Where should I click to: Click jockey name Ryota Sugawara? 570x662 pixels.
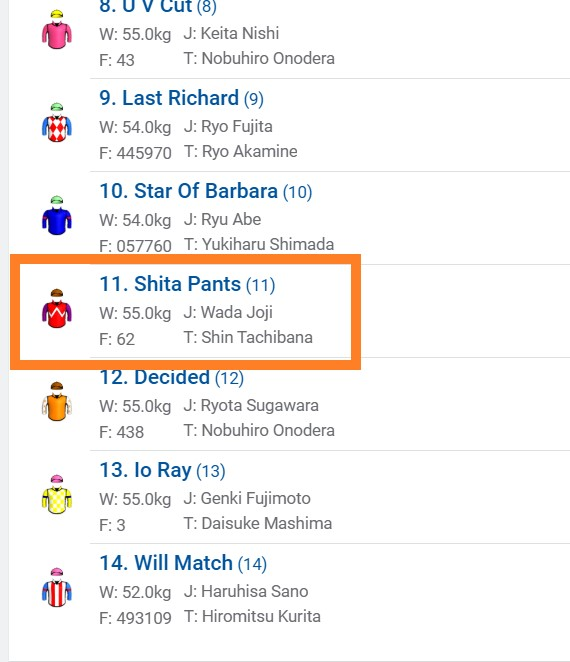(x=260, y=405)
